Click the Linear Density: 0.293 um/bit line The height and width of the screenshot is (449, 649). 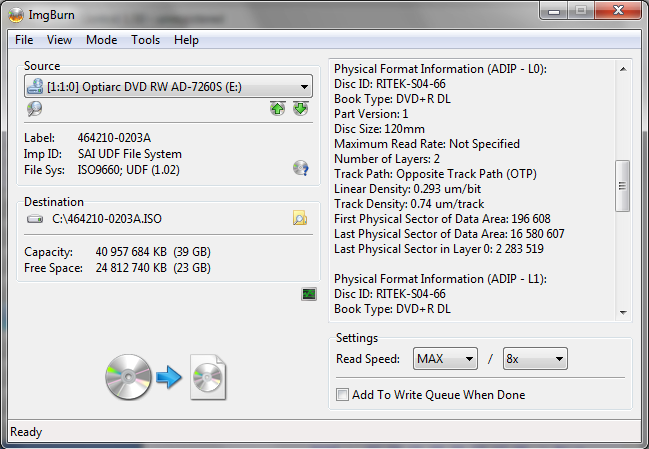(x=408, y=189)
